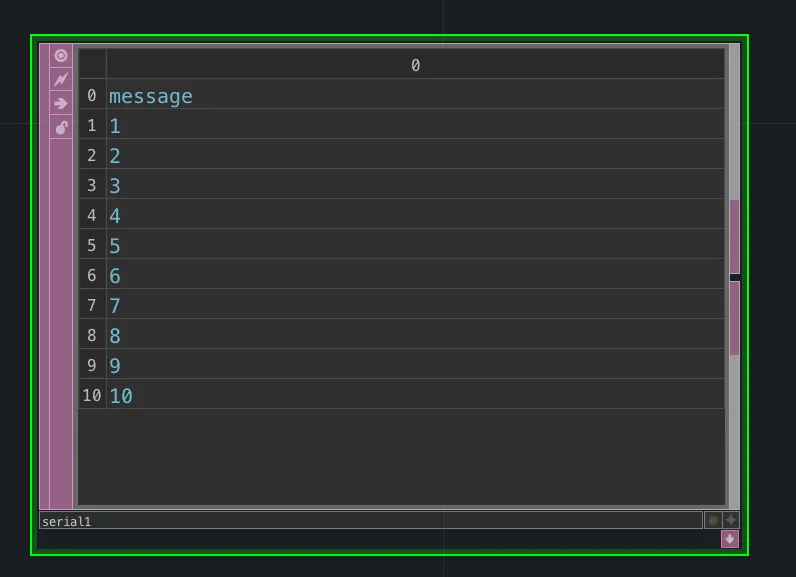Click the blue value 10 in last row
796x577 pixels.
121,396
